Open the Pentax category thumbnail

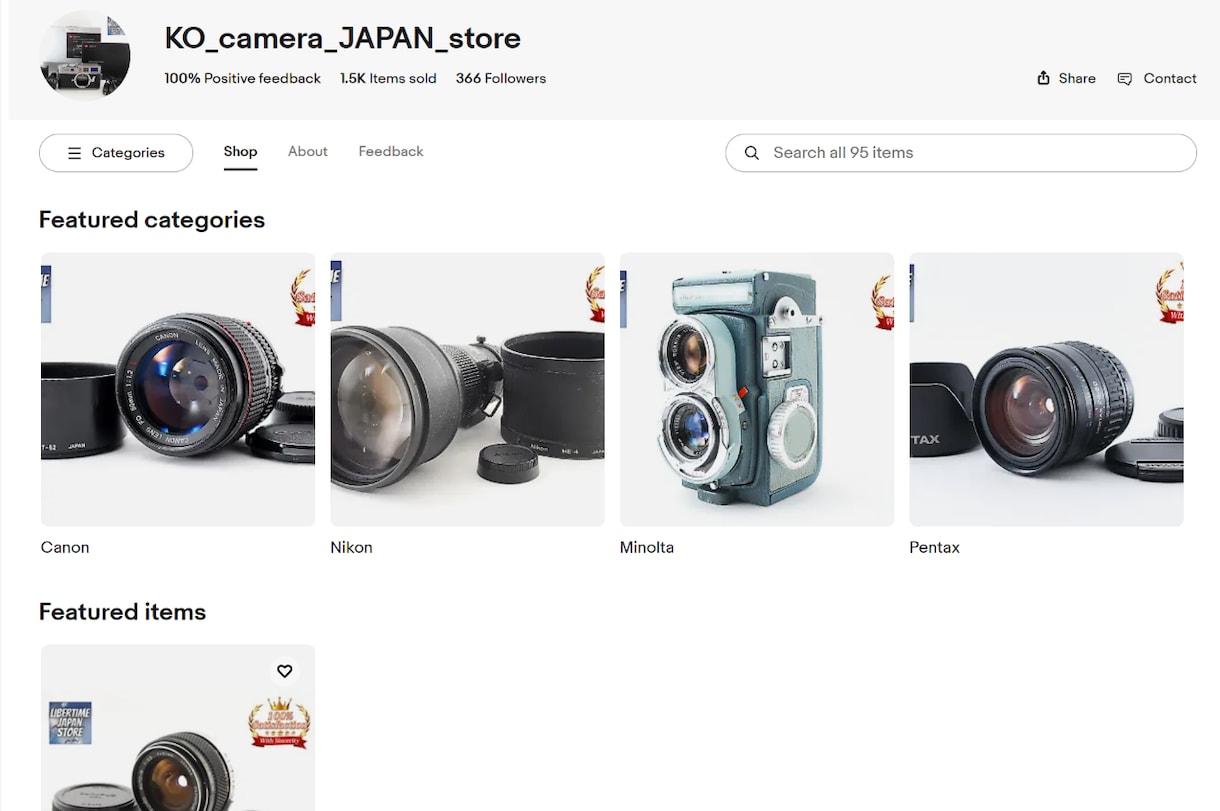[x=1046, y=389]
